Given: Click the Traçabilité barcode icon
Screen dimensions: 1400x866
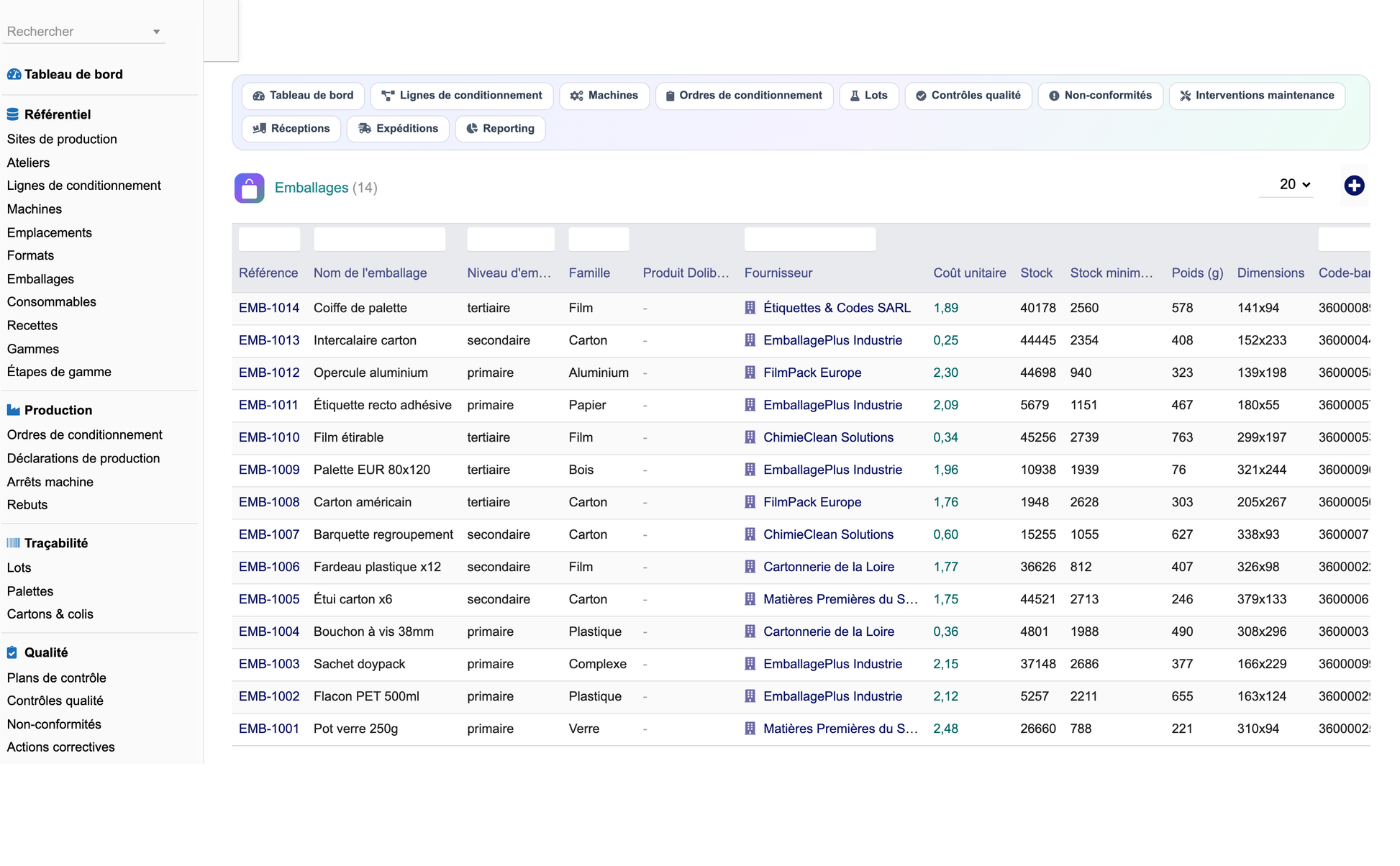Looking at the screenshot, I should click(13, 543).
